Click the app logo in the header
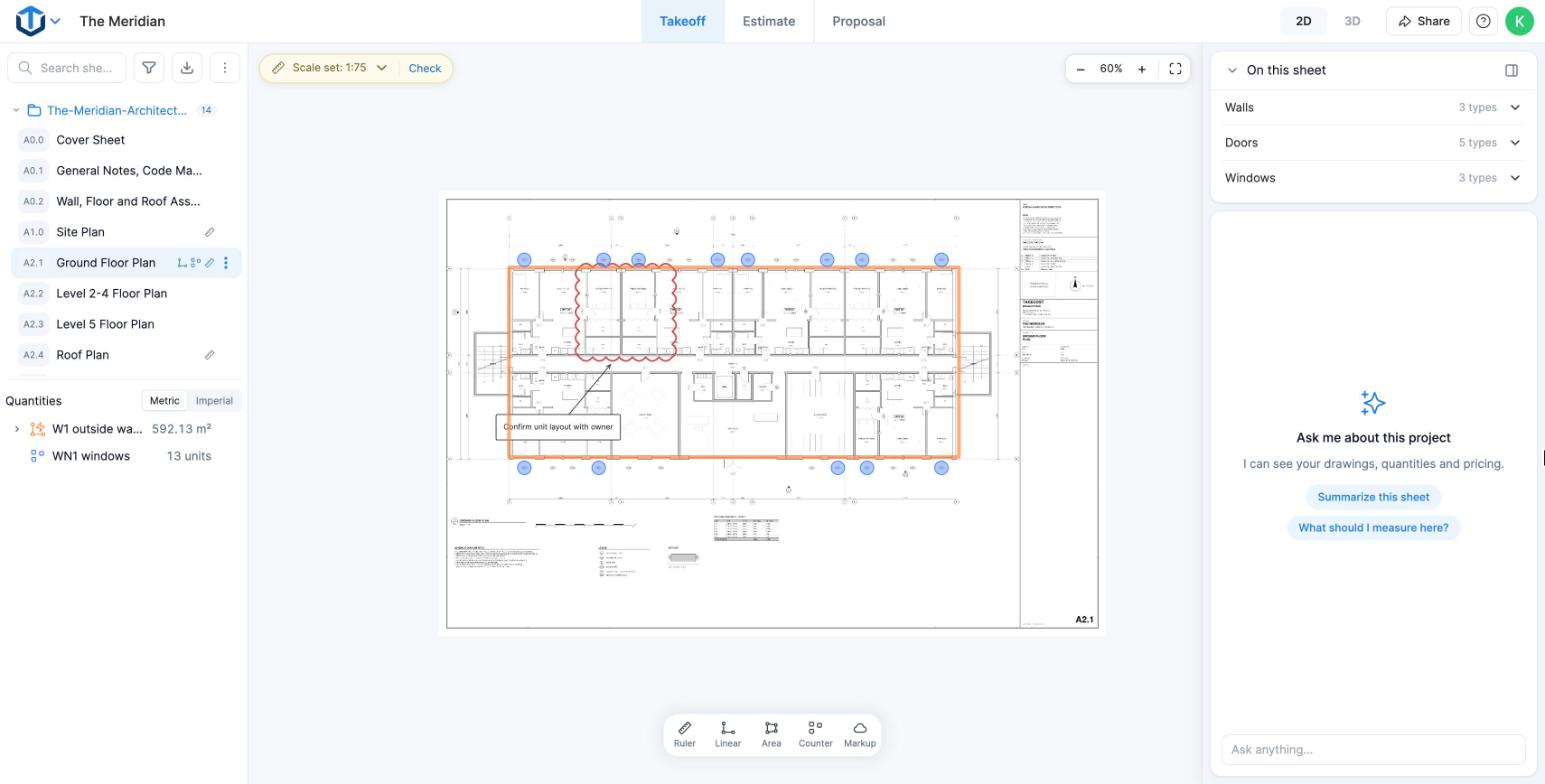 [30, 21]
